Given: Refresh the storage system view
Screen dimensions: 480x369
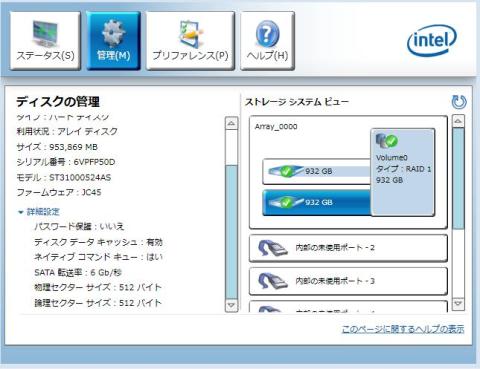Looking at the screenshot, I should coord(459,102).
